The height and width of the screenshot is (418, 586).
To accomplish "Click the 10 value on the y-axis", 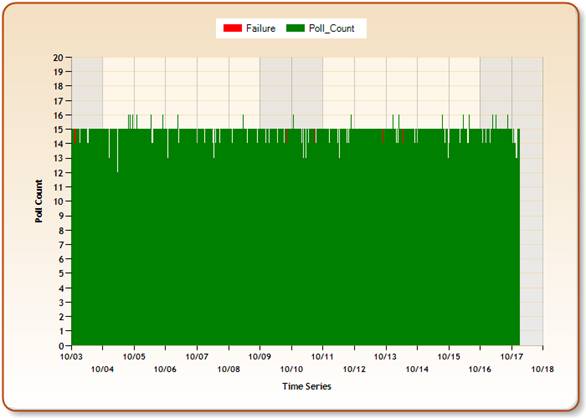I will coord(58,201).
